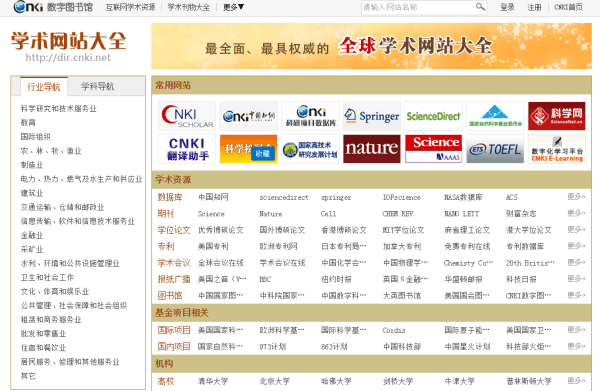Open the CNKI 翻译助手 logo tile
Screen dimensions: 600x391
[187, 149]
